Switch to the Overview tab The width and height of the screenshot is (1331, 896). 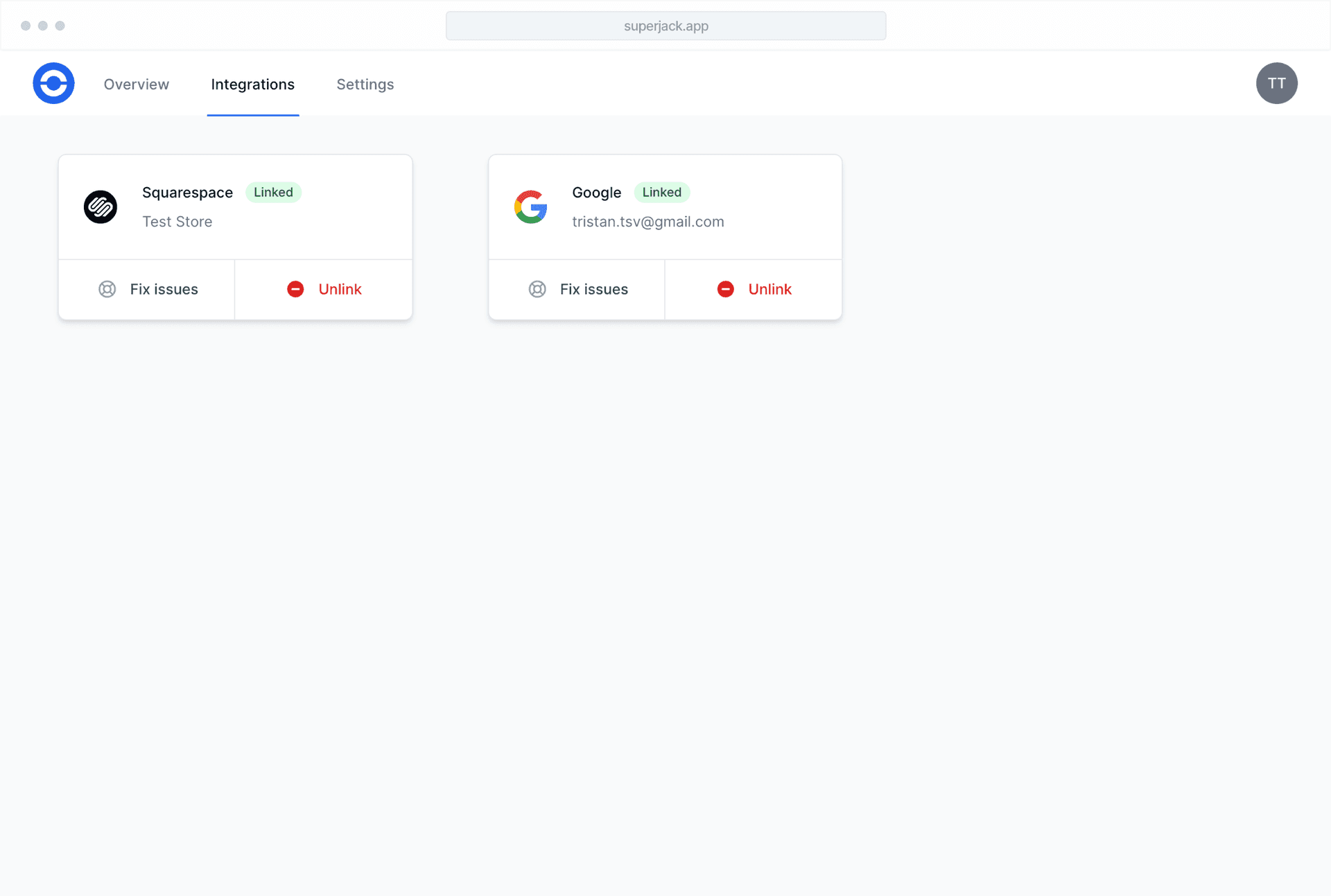(136, 84)
